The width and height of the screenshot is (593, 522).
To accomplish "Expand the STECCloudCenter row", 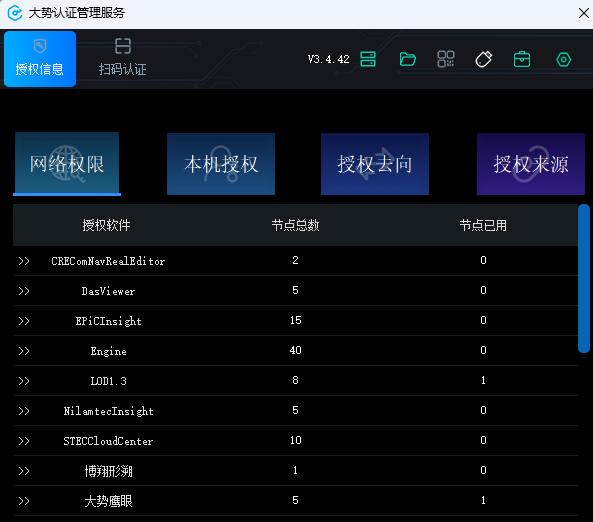I will click(x=24, y=441).
